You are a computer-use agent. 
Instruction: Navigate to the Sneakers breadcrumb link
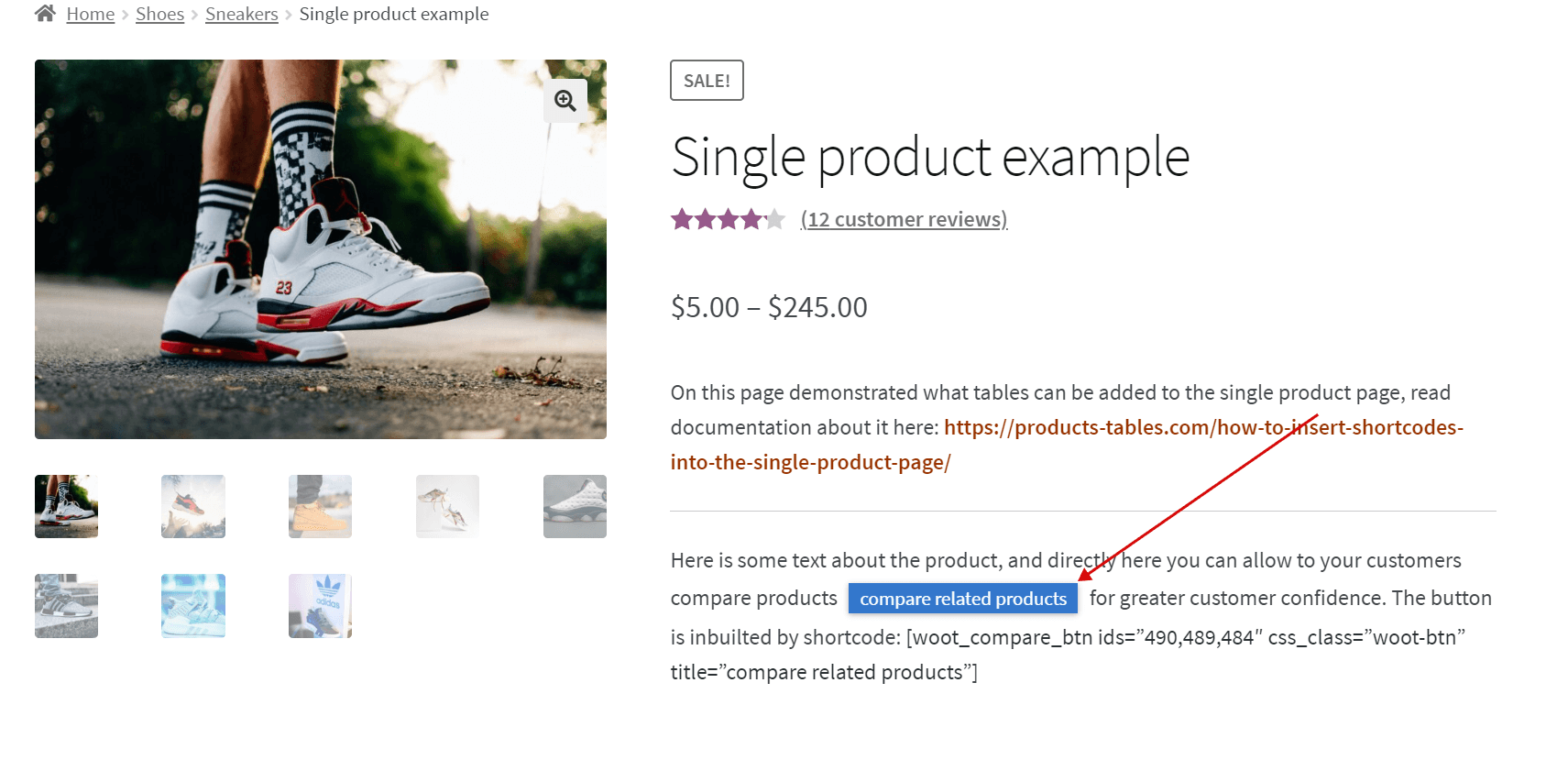pyautogui.click(x=242, y=14)
